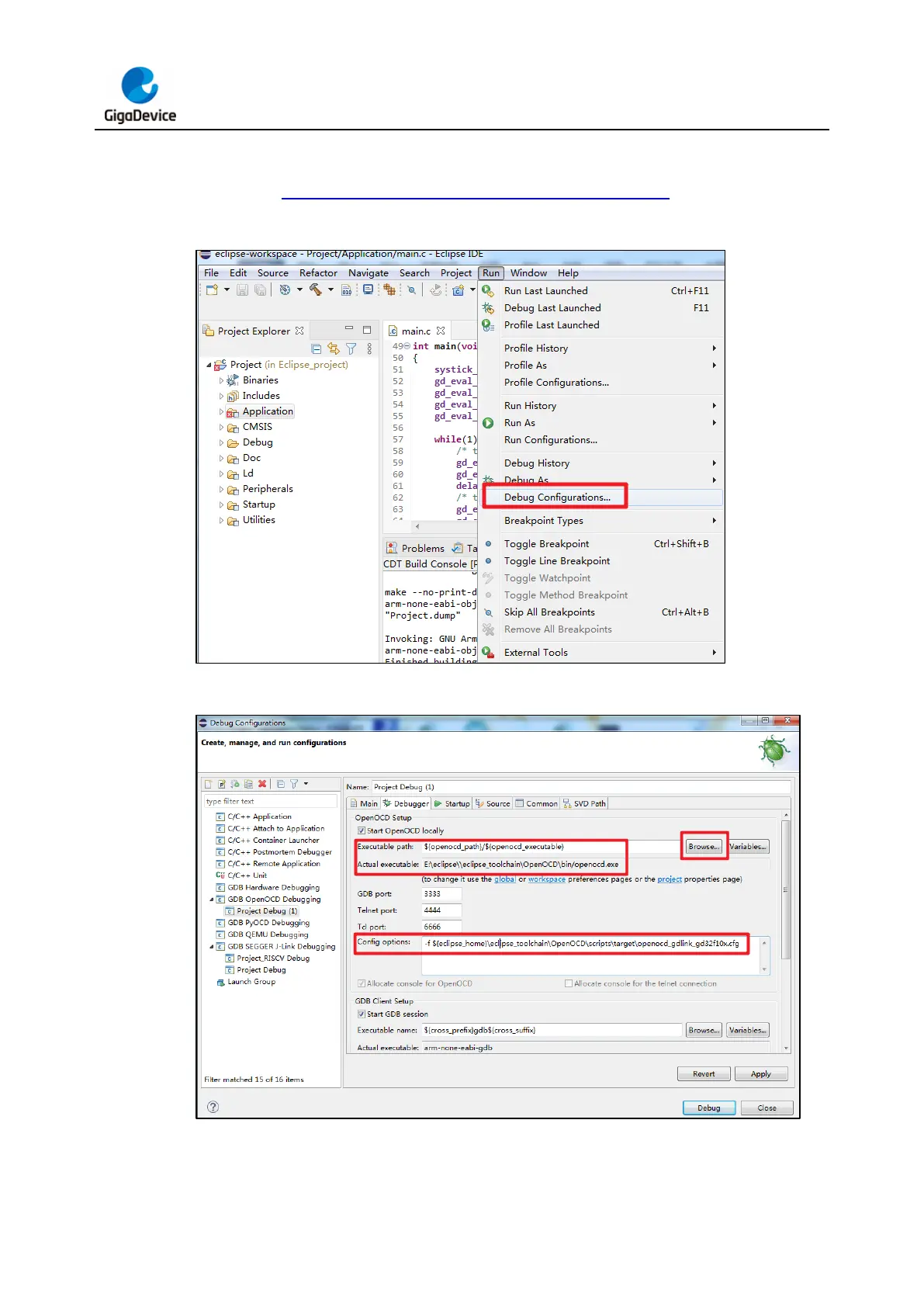Click the Save icon in Eclipse toolbar
The height and width of the screenshot is (1307, 924).
tap(242, 290)
